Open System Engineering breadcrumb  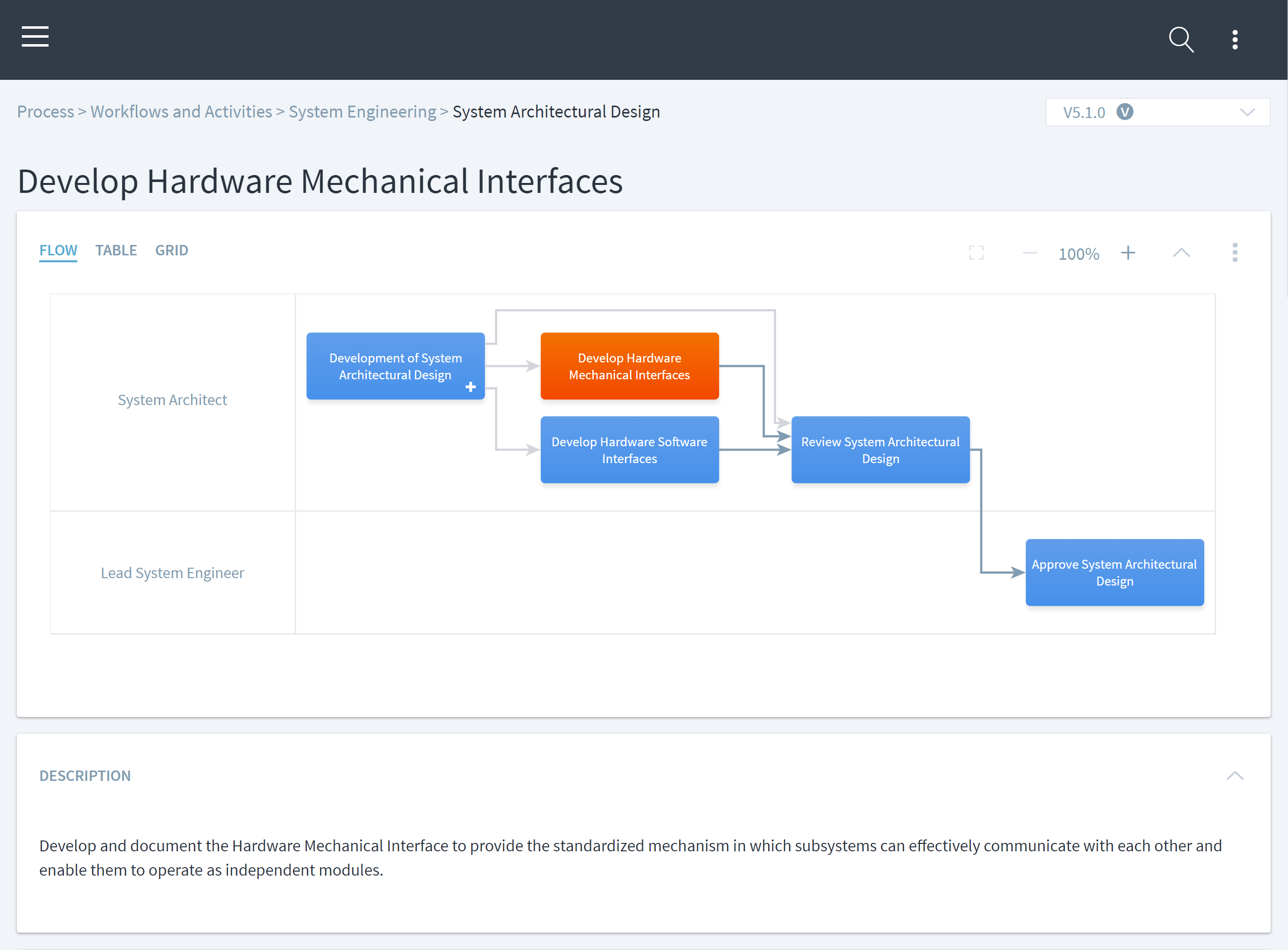(362, 112)
